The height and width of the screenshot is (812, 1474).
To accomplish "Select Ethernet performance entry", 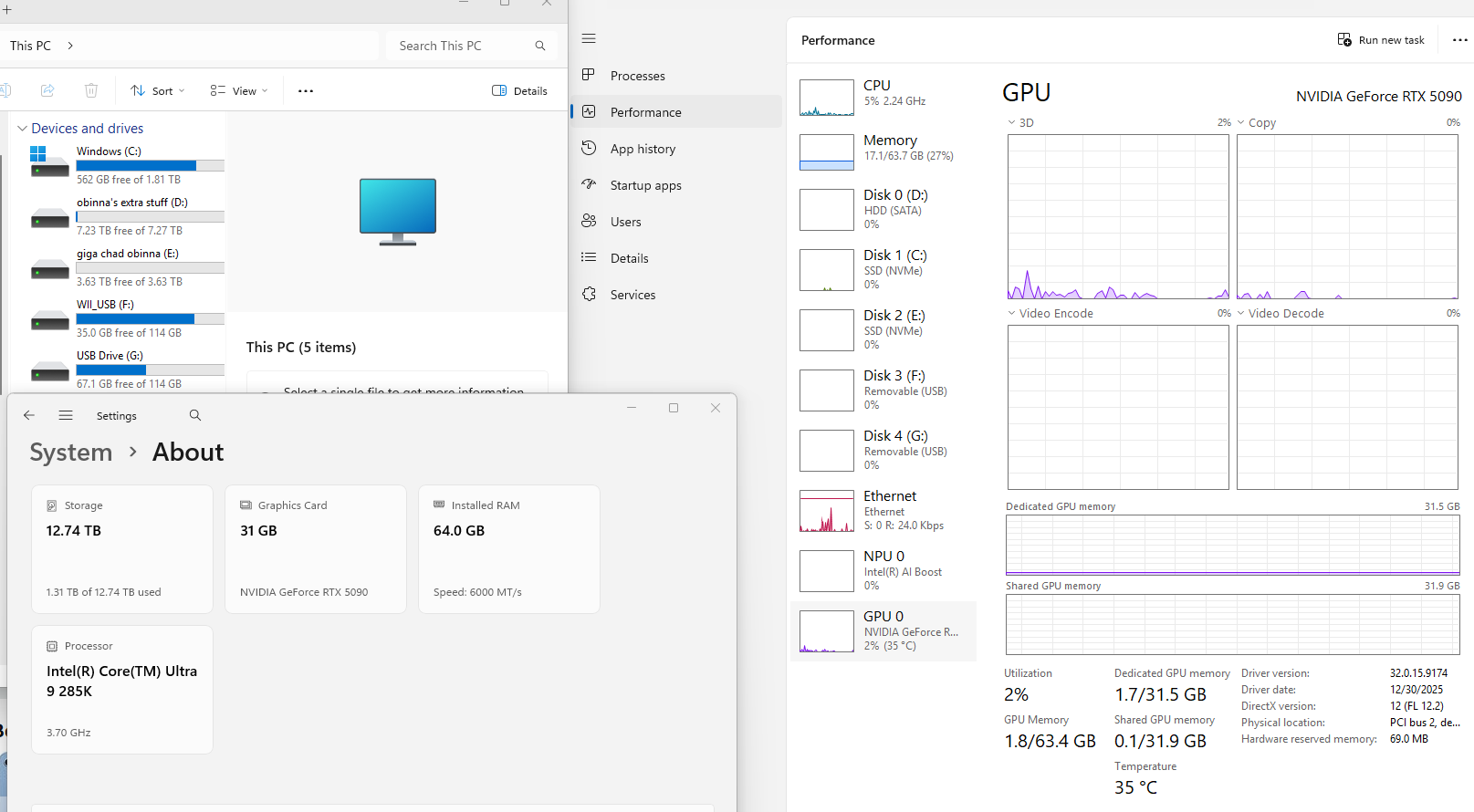I will pyautogui.click(x=883, y=510).
